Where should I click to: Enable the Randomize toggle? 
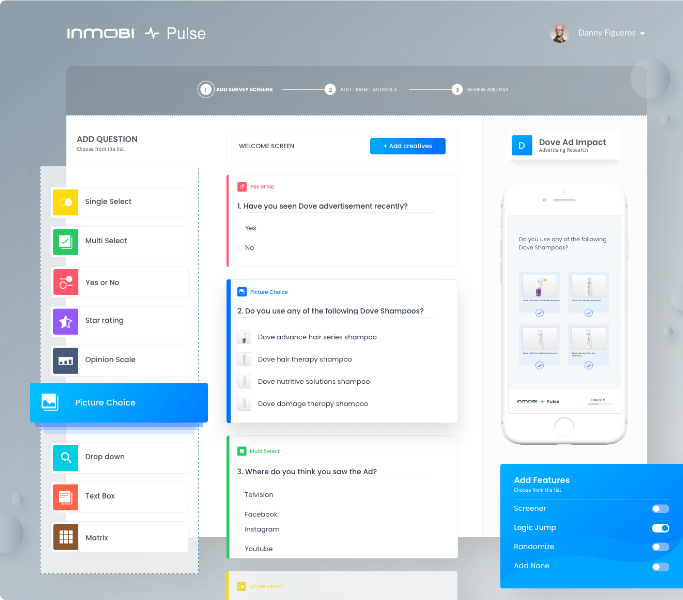pyautogui.click(x=660, y=547)
